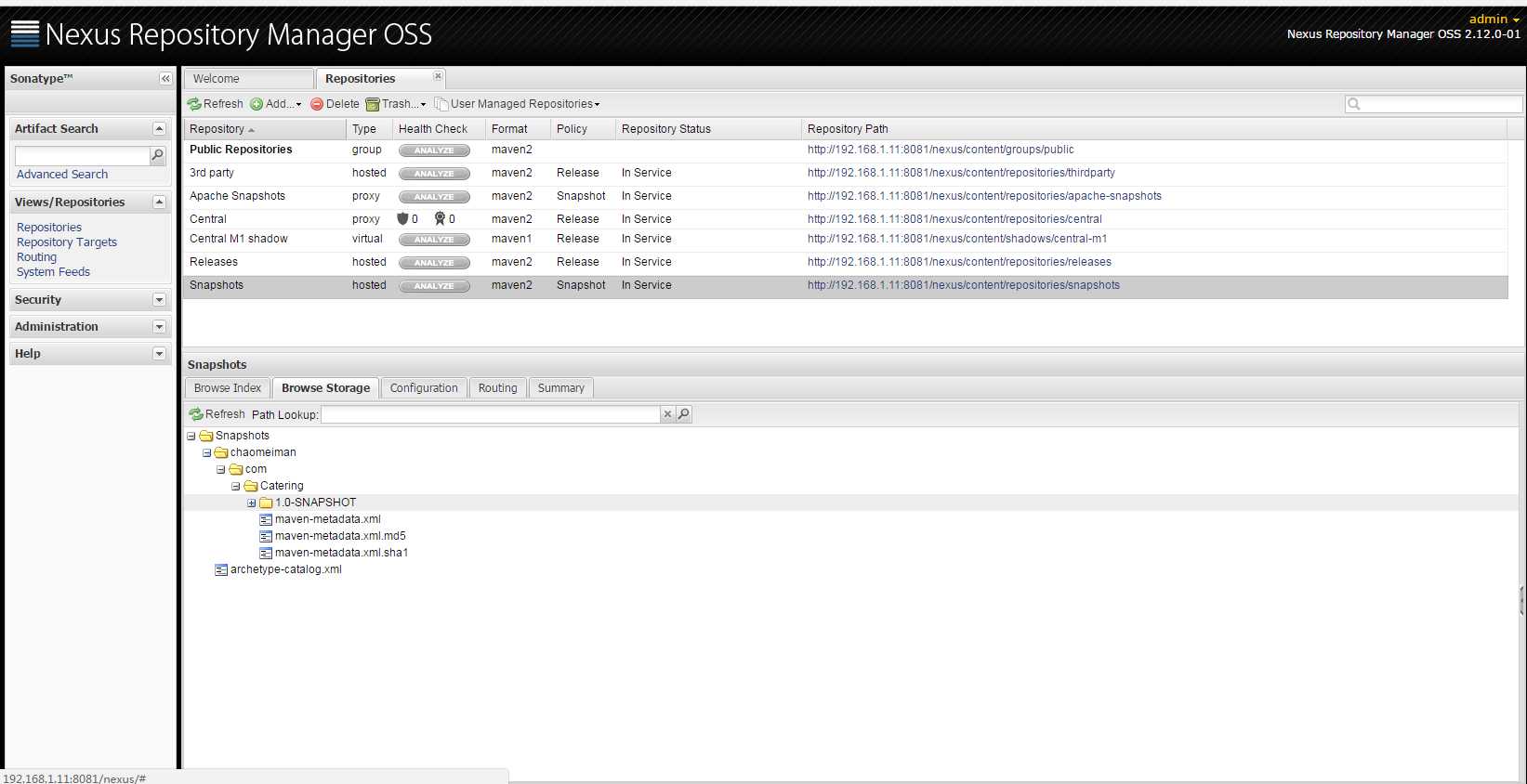Viewport: 1527px width, 784px height.
Task: Expand the Help panel
Action: point(159,354)
